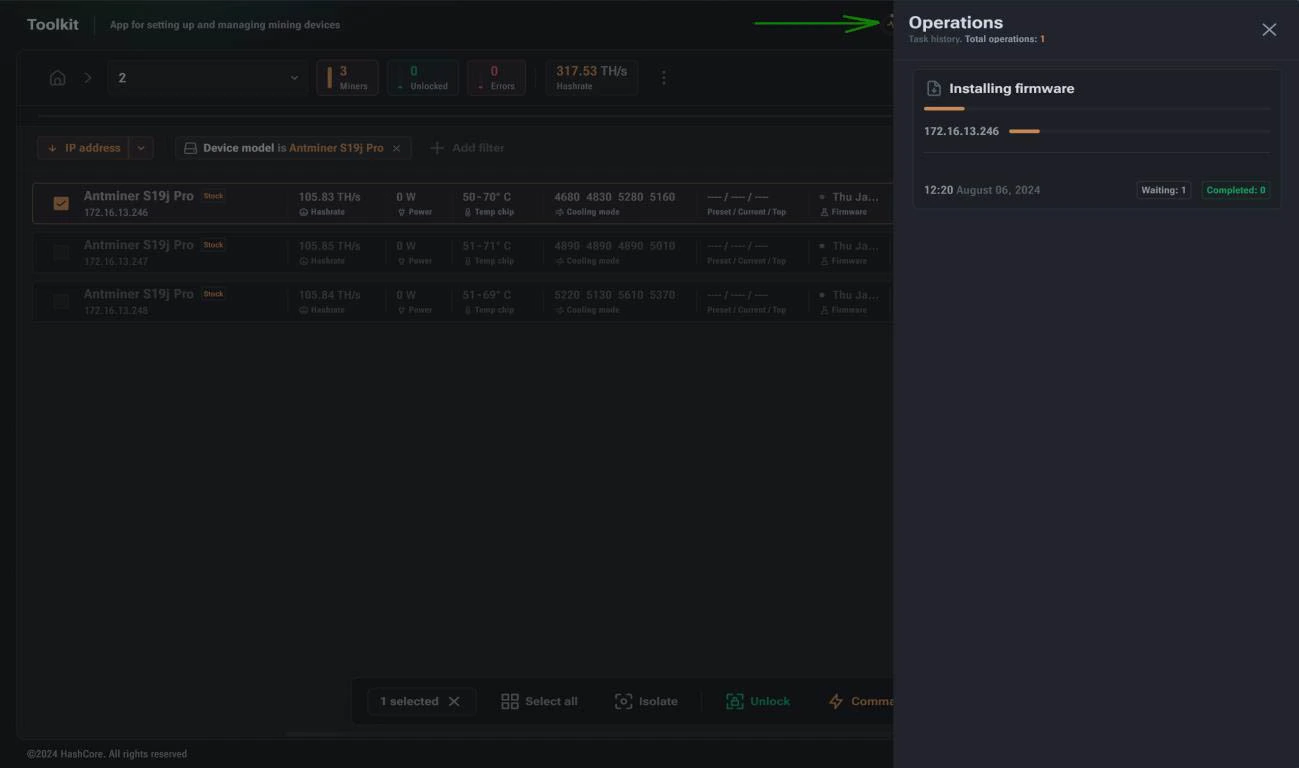1299x768 pixels.
Task: Click the Errors count indicator
Action: click(496, 78)
